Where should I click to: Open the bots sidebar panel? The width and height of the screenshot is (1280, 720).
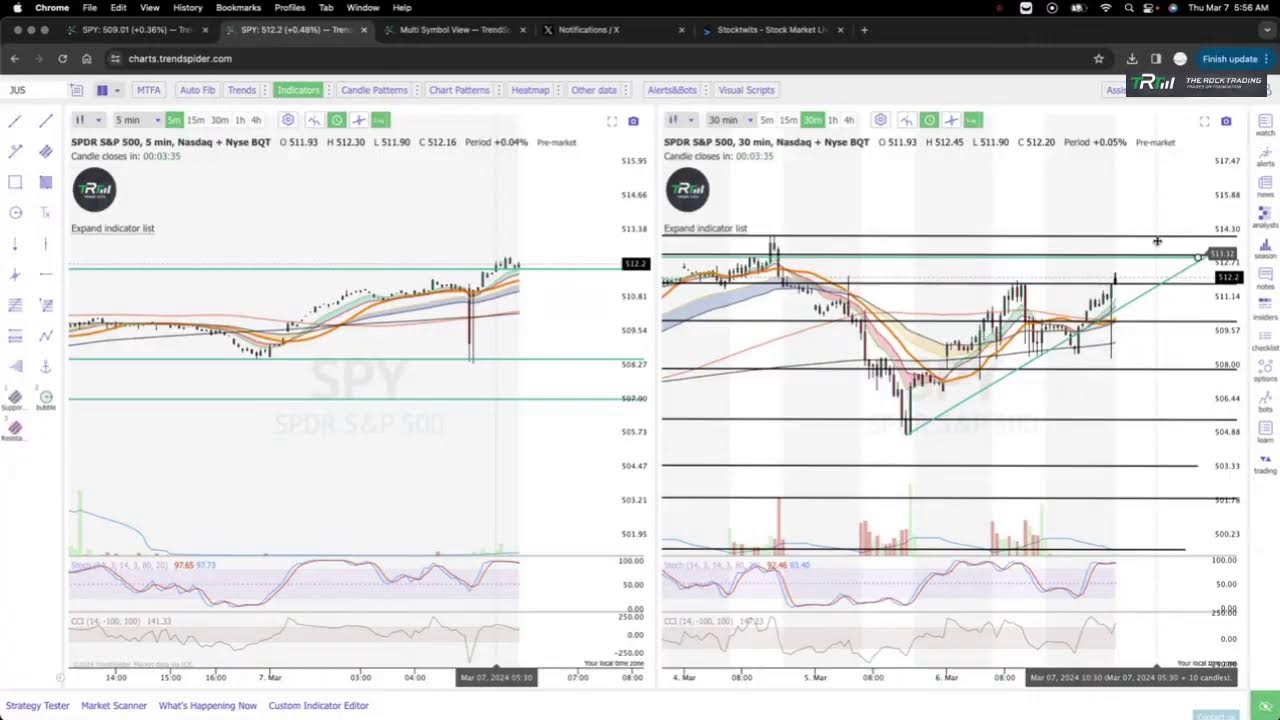pos(1265,402)
